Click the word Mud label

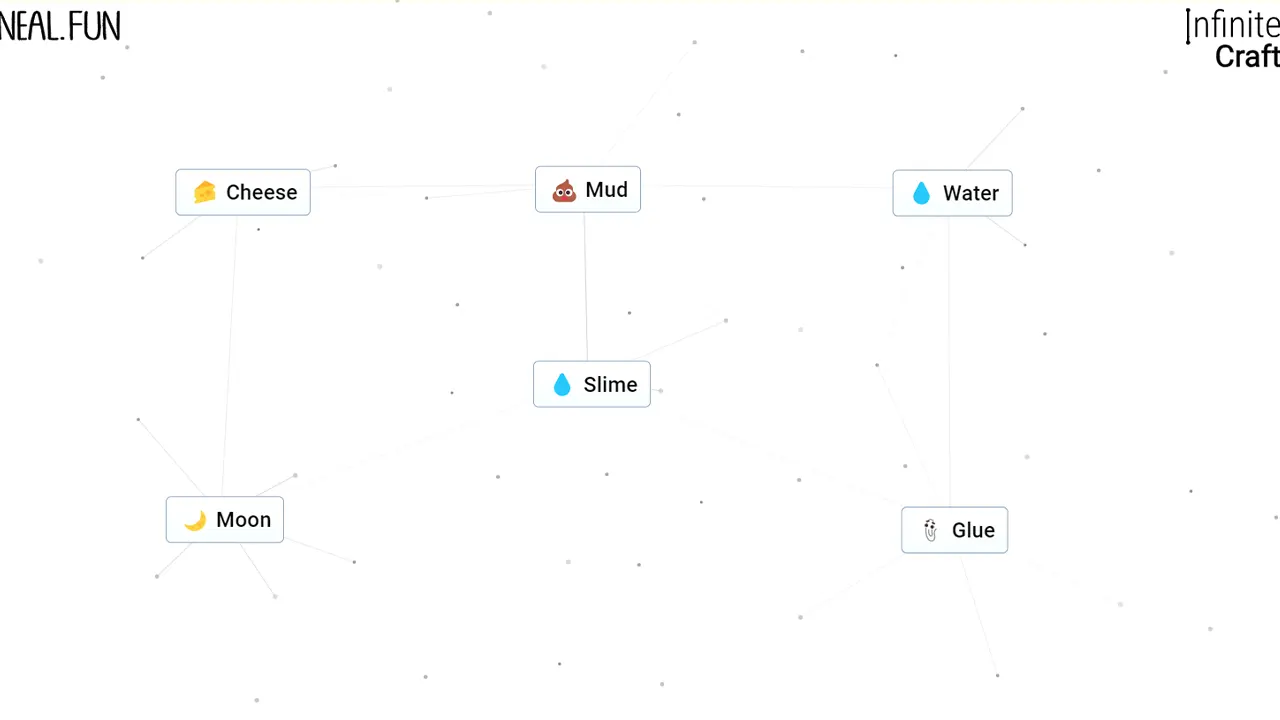click(607, 190)
